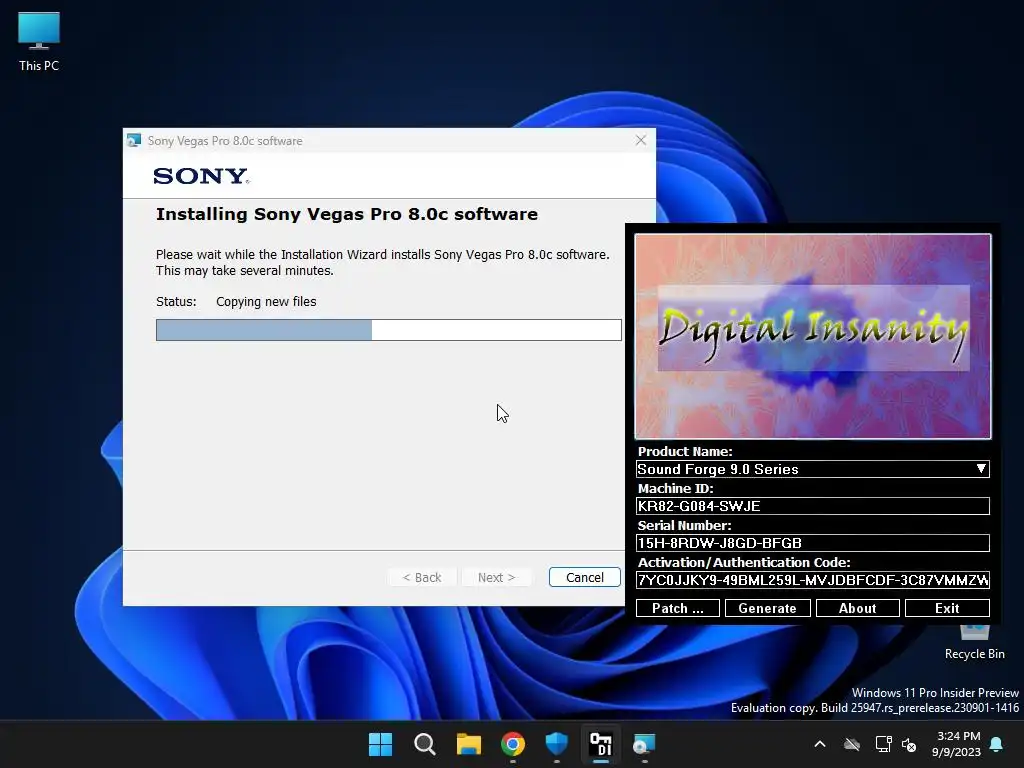1024x768 pixels.
Task: Click the 'Installing Sony Vegas Pro 8.0c software' heading
Action: tap(347, 214)
